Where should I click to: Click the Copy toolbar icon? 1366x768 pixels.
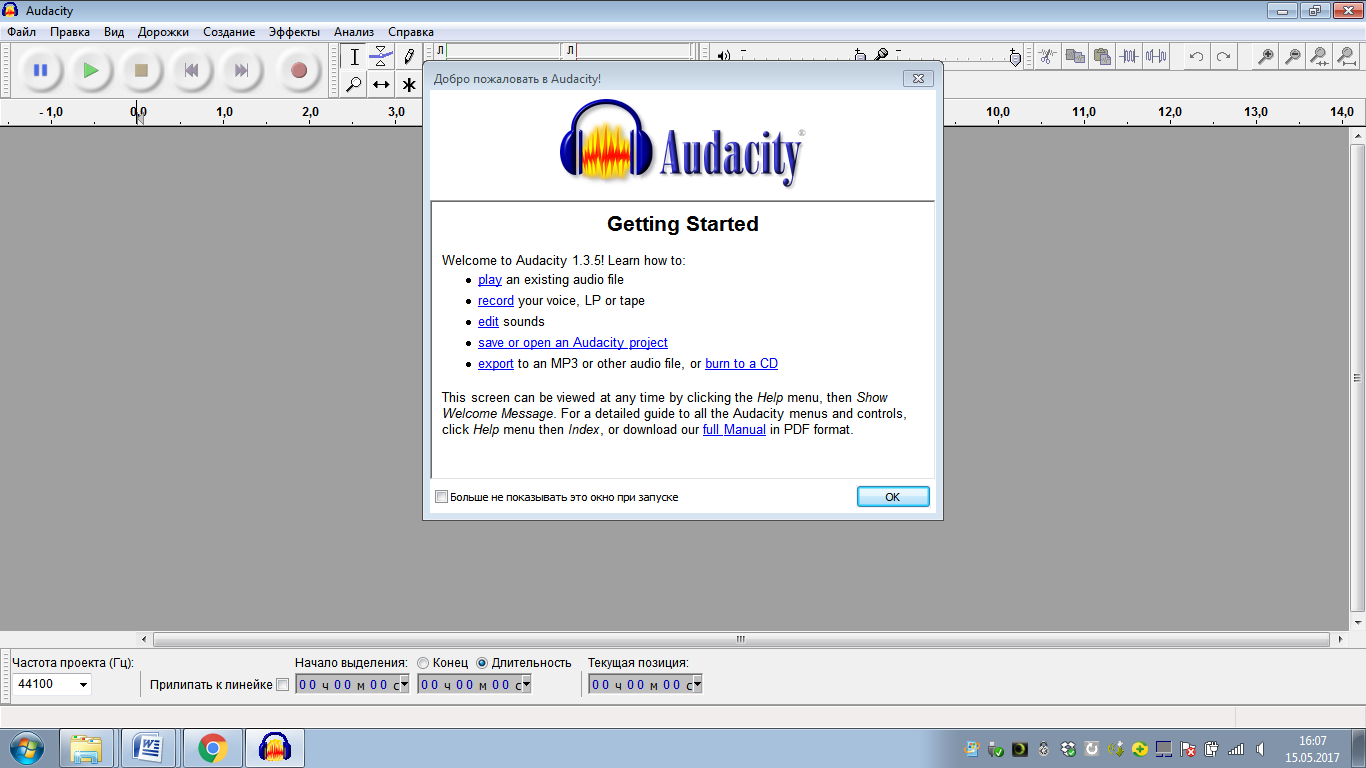(x=1075, y=57)
